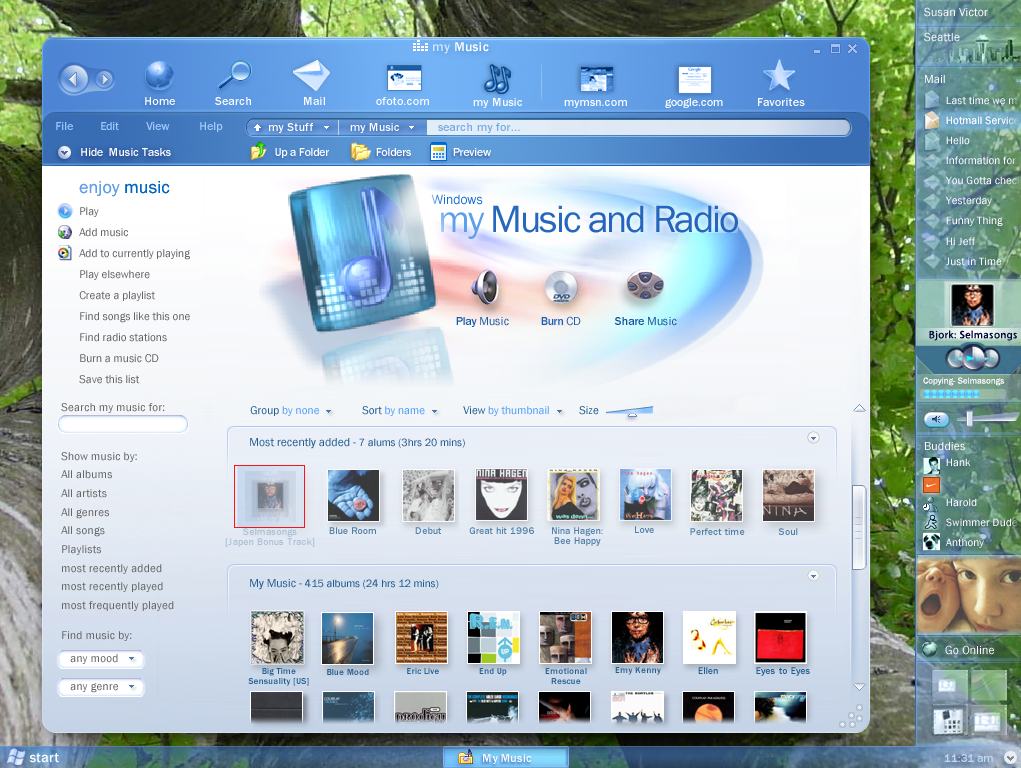Click Burn a music CD
This screenshot has width=1021, height=768.
click(x=119, y=358)
